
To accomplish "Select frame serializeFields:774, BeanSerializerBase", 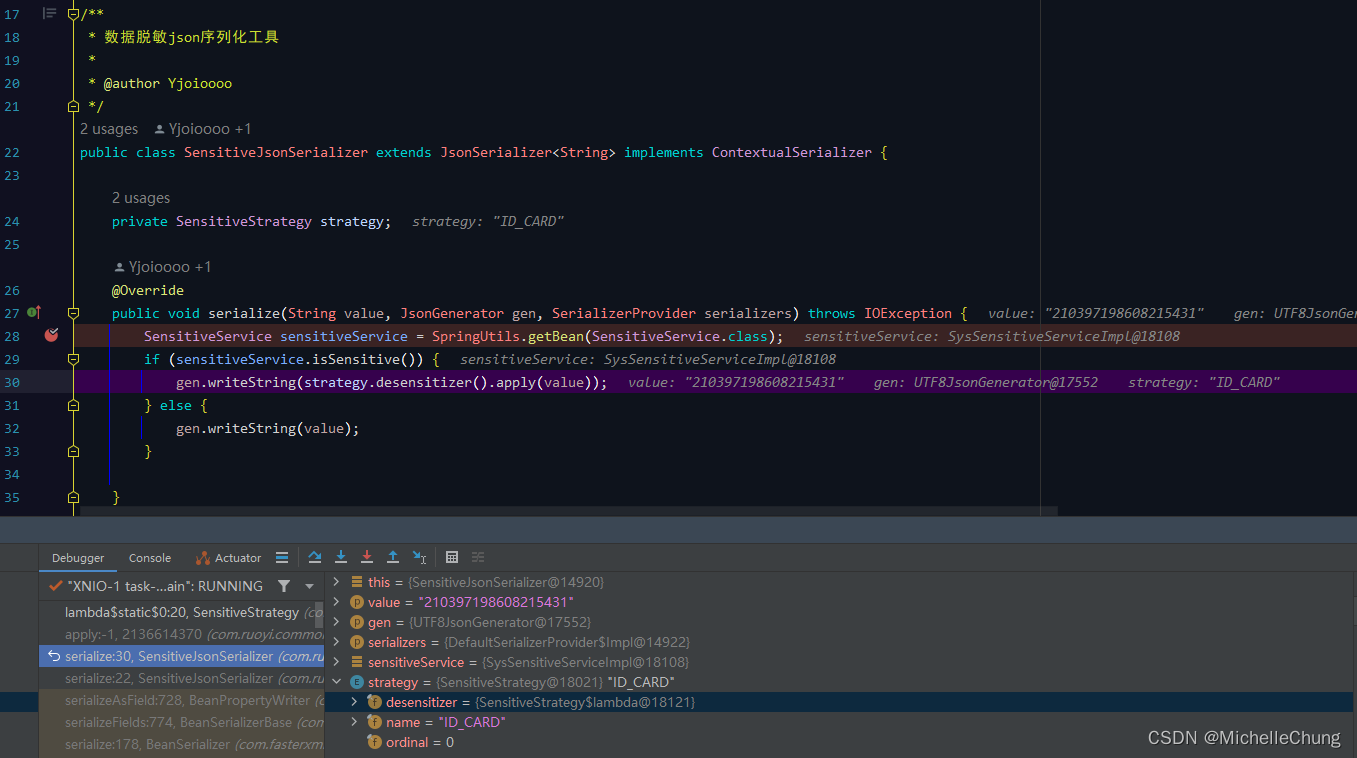I will (x=182, y=722).
